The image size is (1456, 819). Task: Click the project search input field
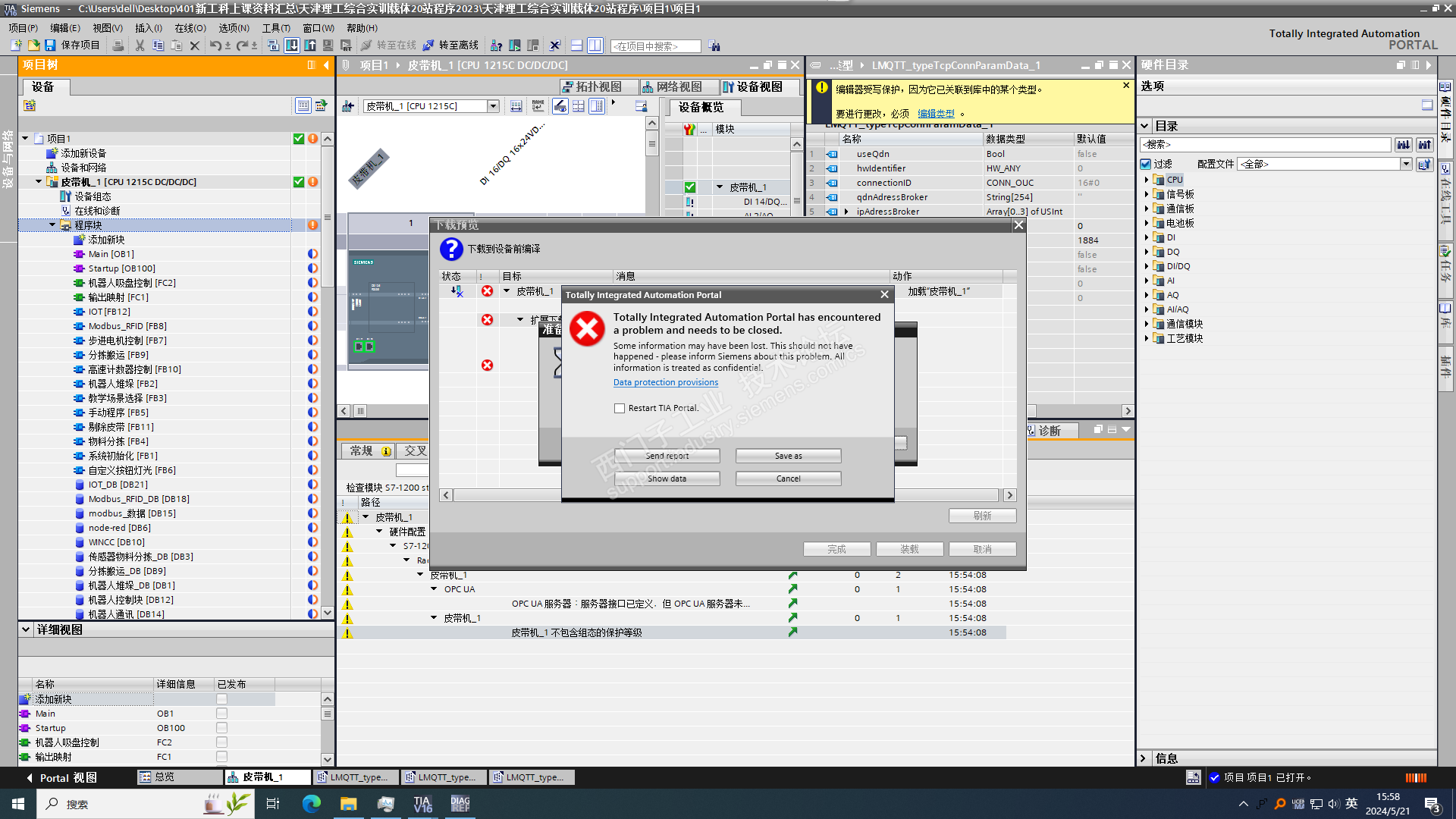click(x=655, y=46)
